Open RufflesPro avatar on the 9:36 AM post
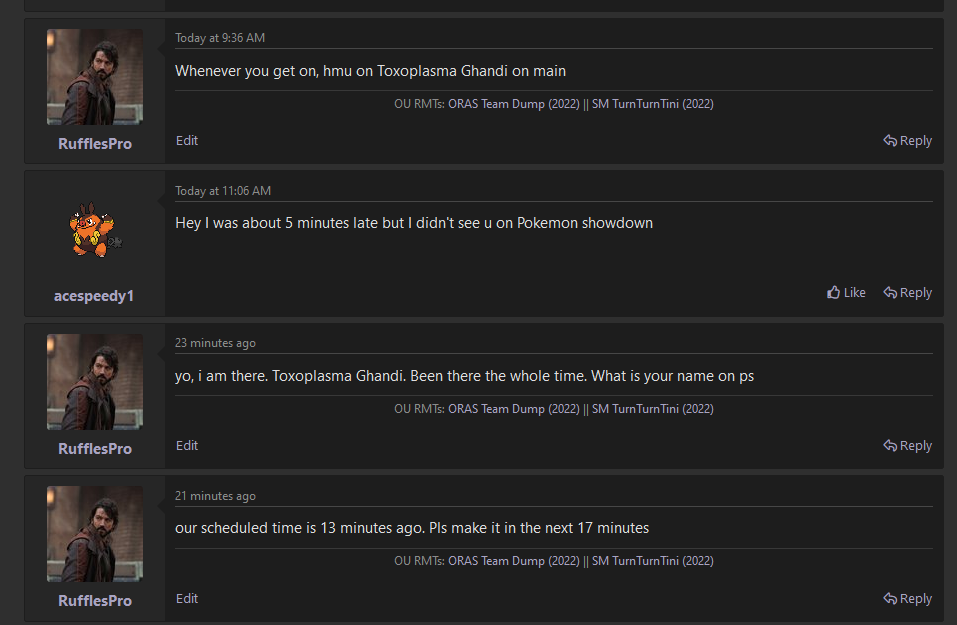Screen dimensions: 957x625 click(x=95, y=77)
